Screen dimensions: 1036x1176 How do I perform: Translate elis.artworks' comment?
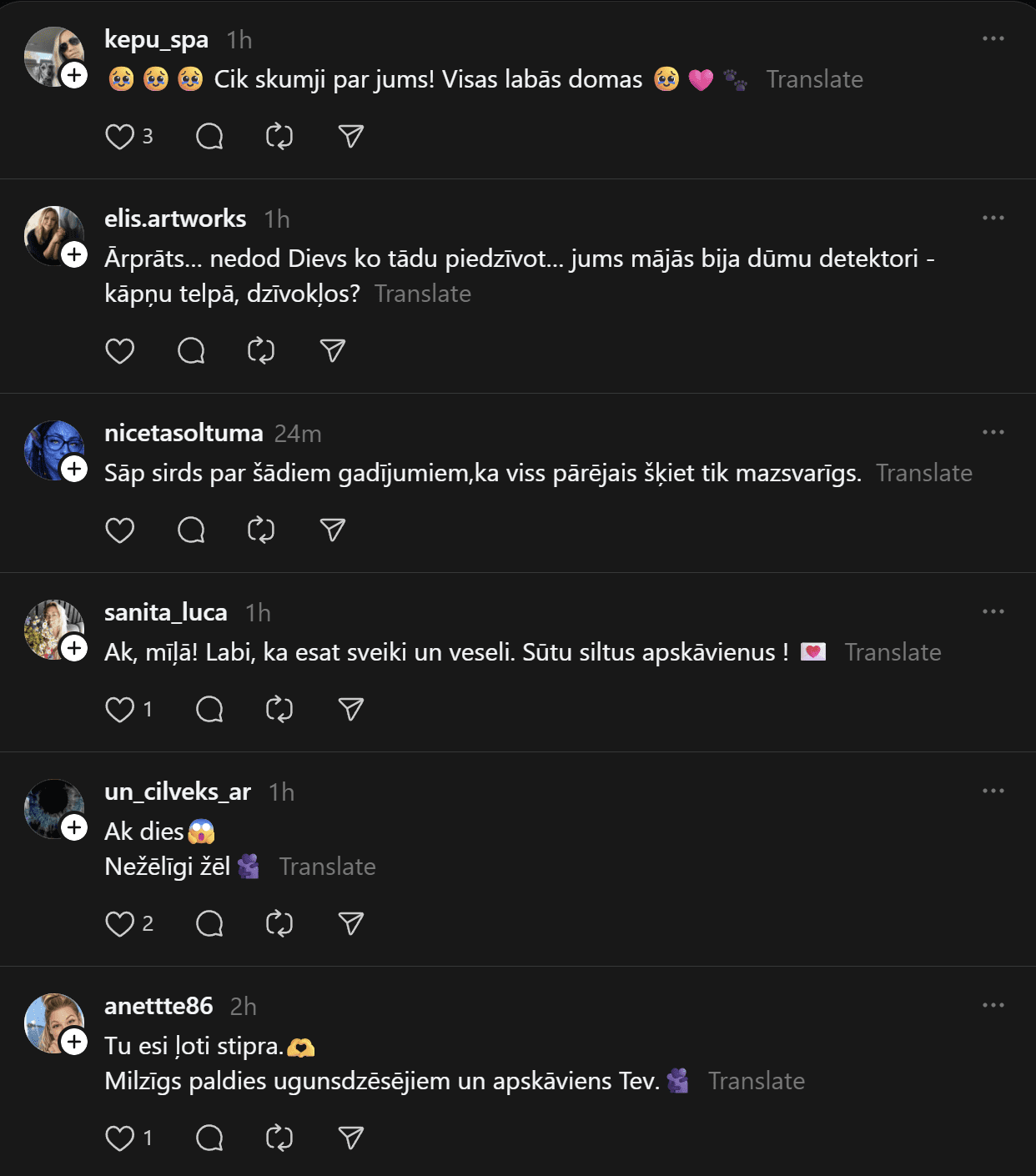423,294
